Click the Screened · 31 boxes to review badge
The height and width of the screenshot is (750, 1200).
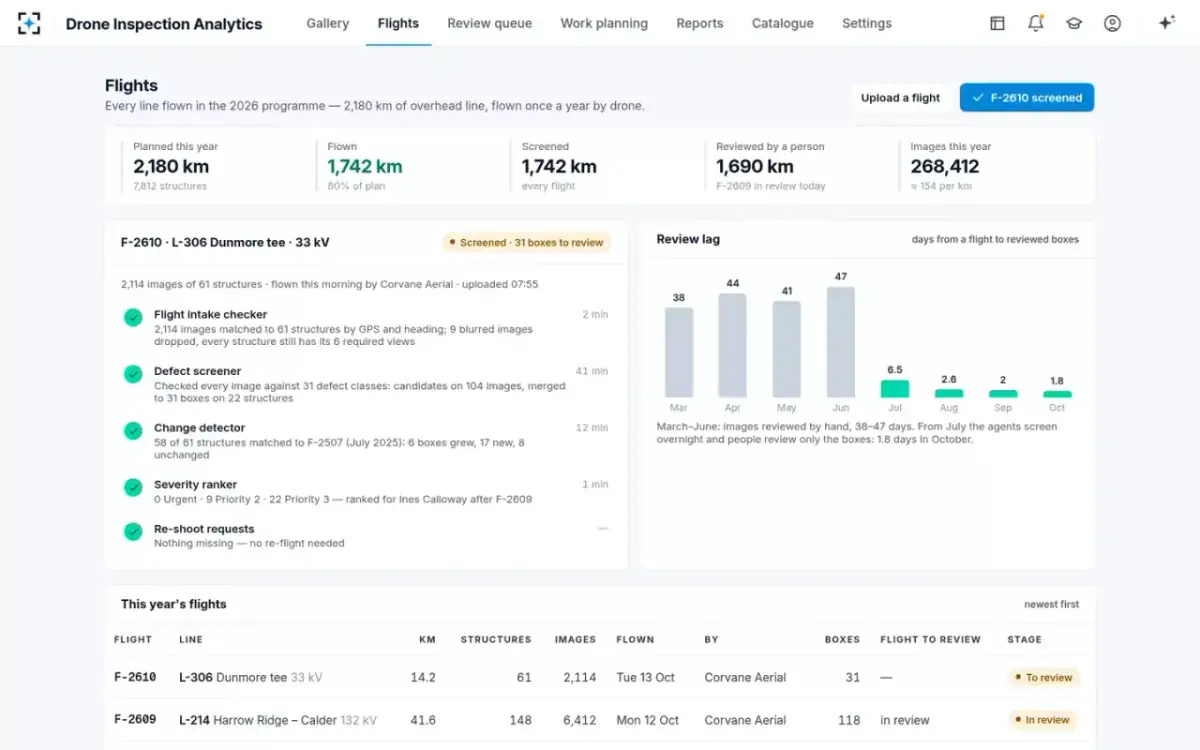526,242
